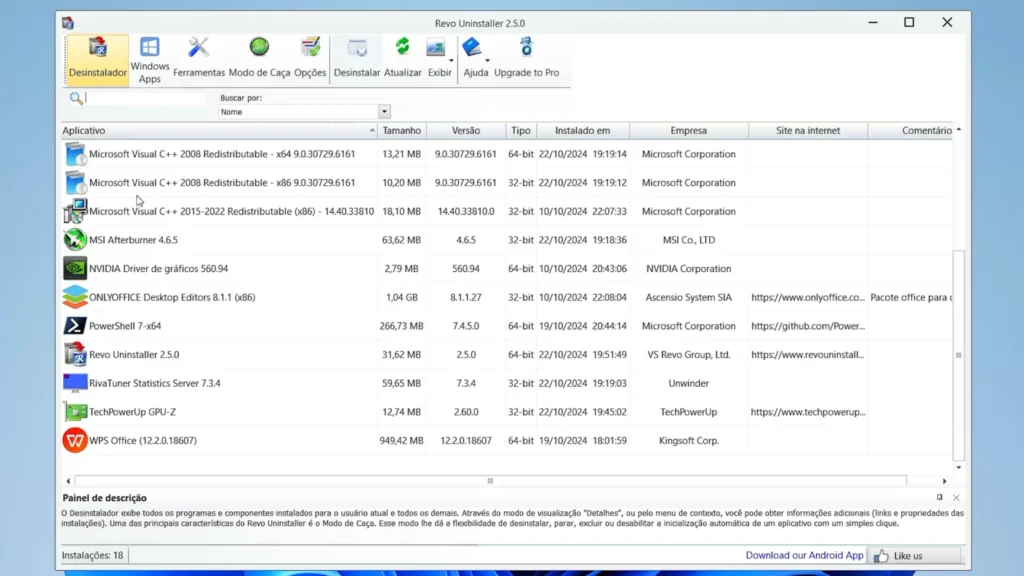Click the Download our Android App link
1024x576 pixels.
(804, 555)
